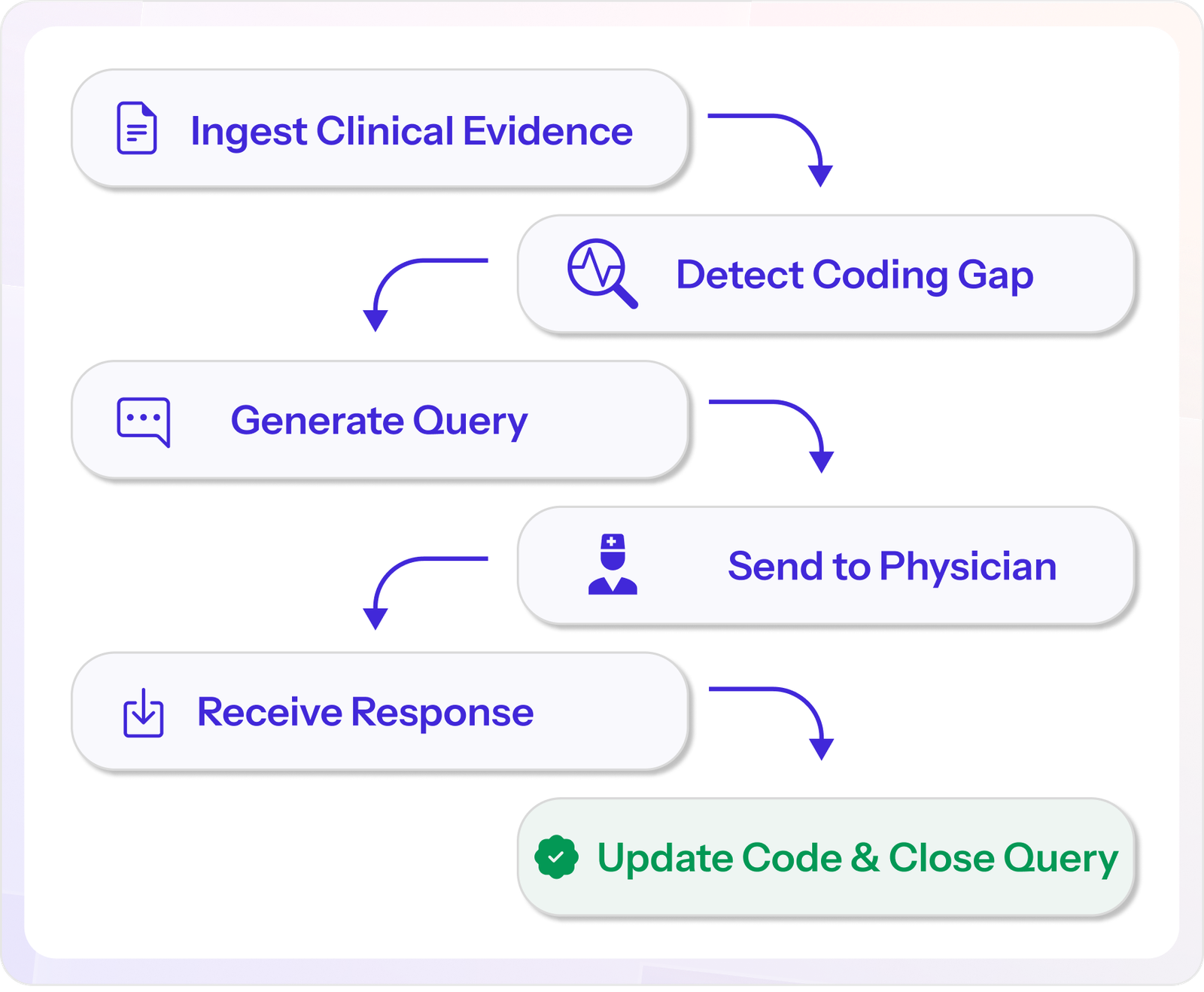Click the Update Code & Close Query text
This screenshot has height=992, width=1204.
tap(858, 859)
